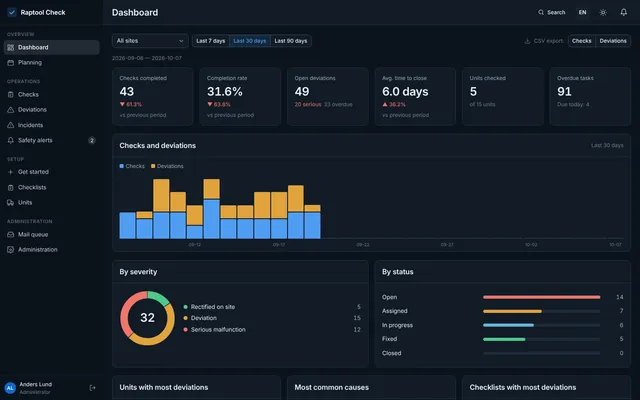Click the Units checked card

click(503, 97)
